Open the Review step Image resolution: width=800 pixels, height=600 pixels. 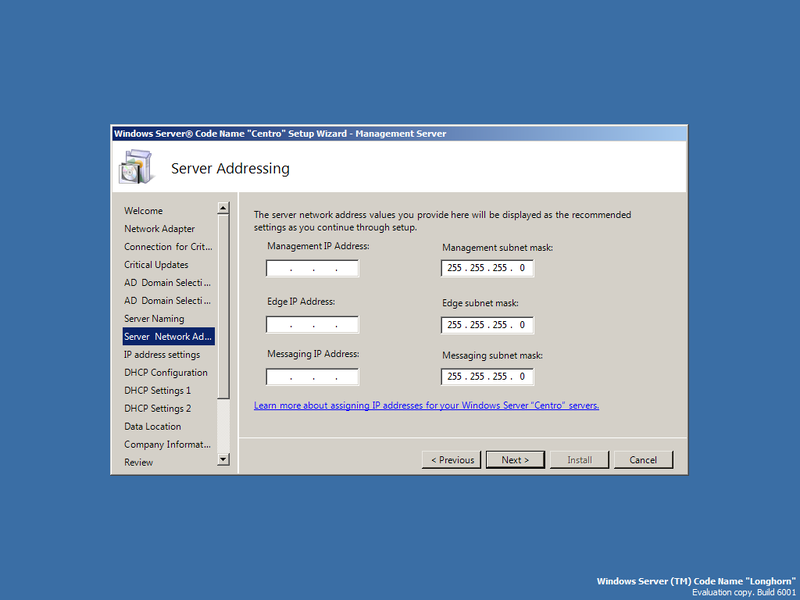pyautogui.click(x=138, y=462)
